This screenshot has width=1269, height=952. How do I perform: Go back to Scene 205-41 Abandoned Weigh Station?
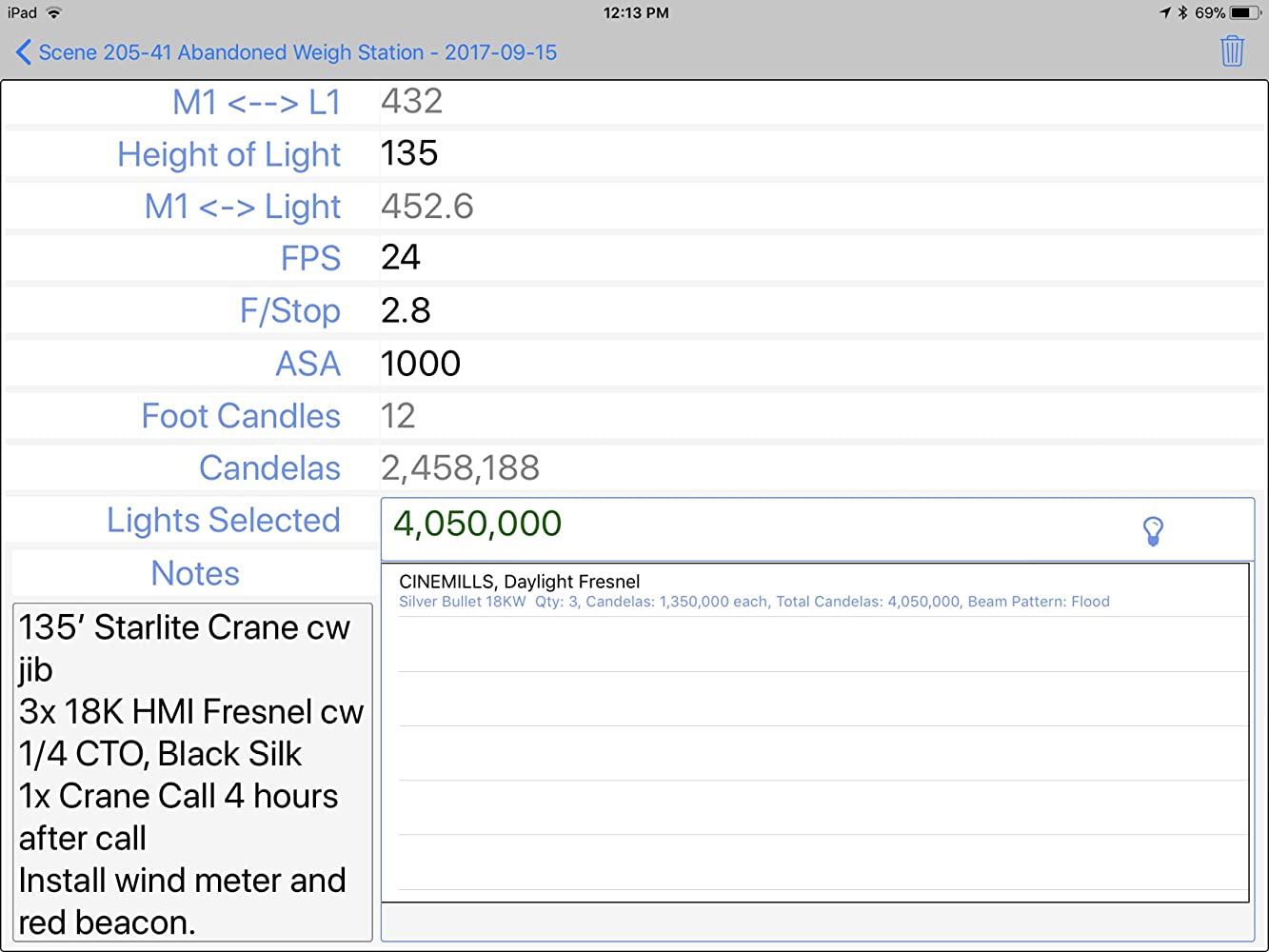[x=297, y=52]
